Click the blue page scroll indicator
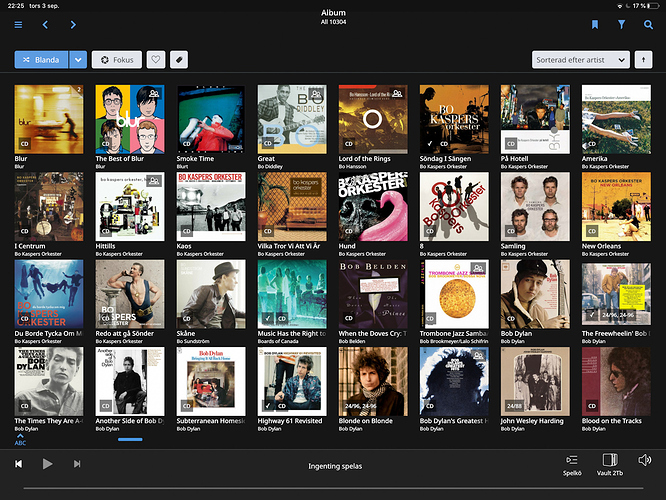The height and width of the screenshot is (500, 666). point(130,439)
